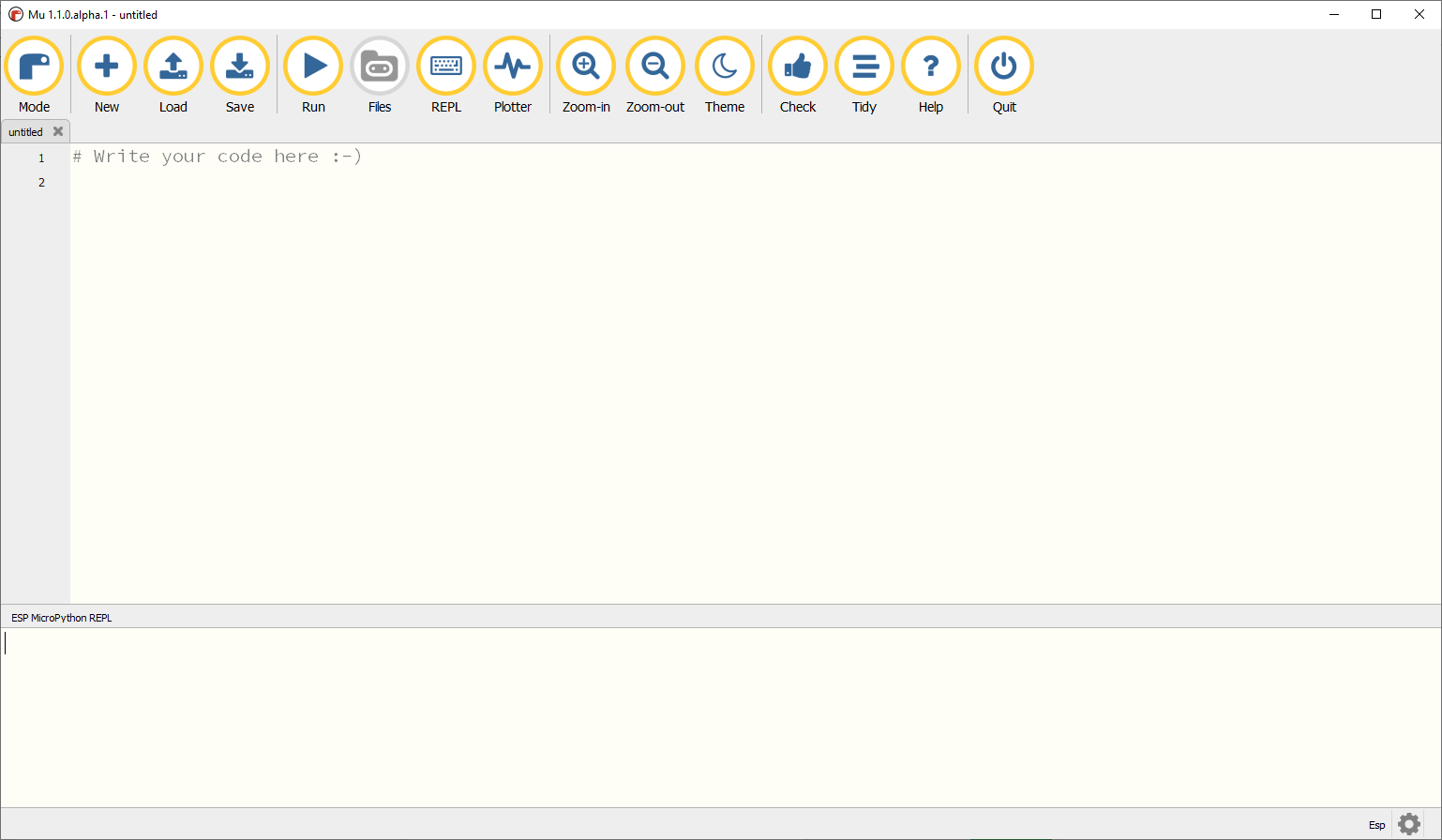This screenshot has width=1442, height=840.
Task: Open the Help documentation
Action: pyautogui.click(x=930, y=66)
